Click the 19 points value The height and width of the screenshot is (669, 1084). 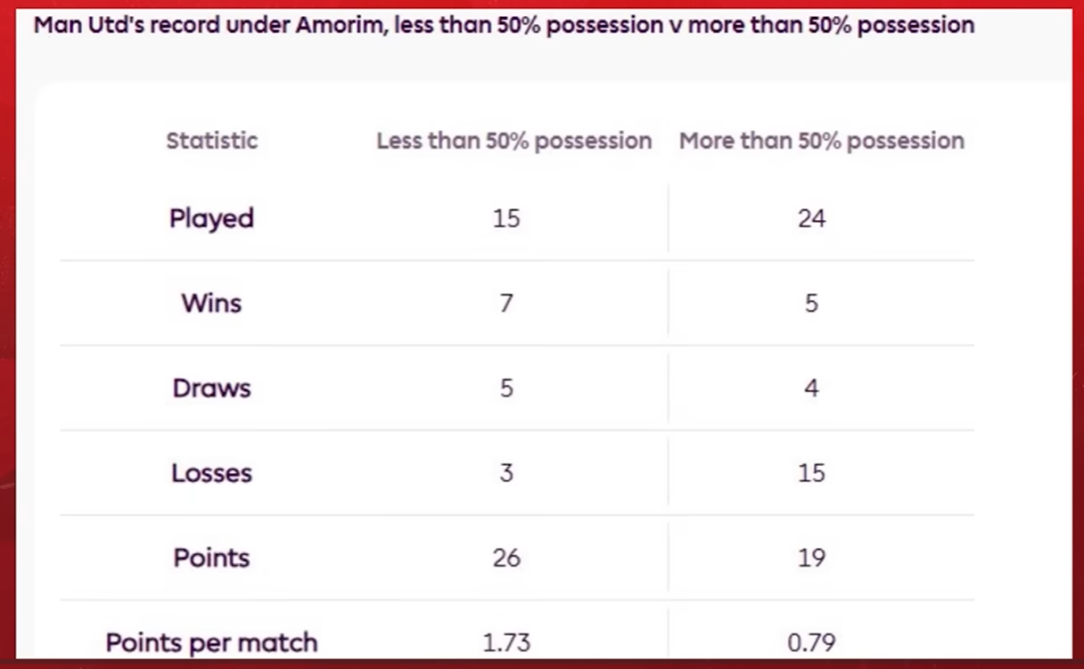[x=812, y=558]
